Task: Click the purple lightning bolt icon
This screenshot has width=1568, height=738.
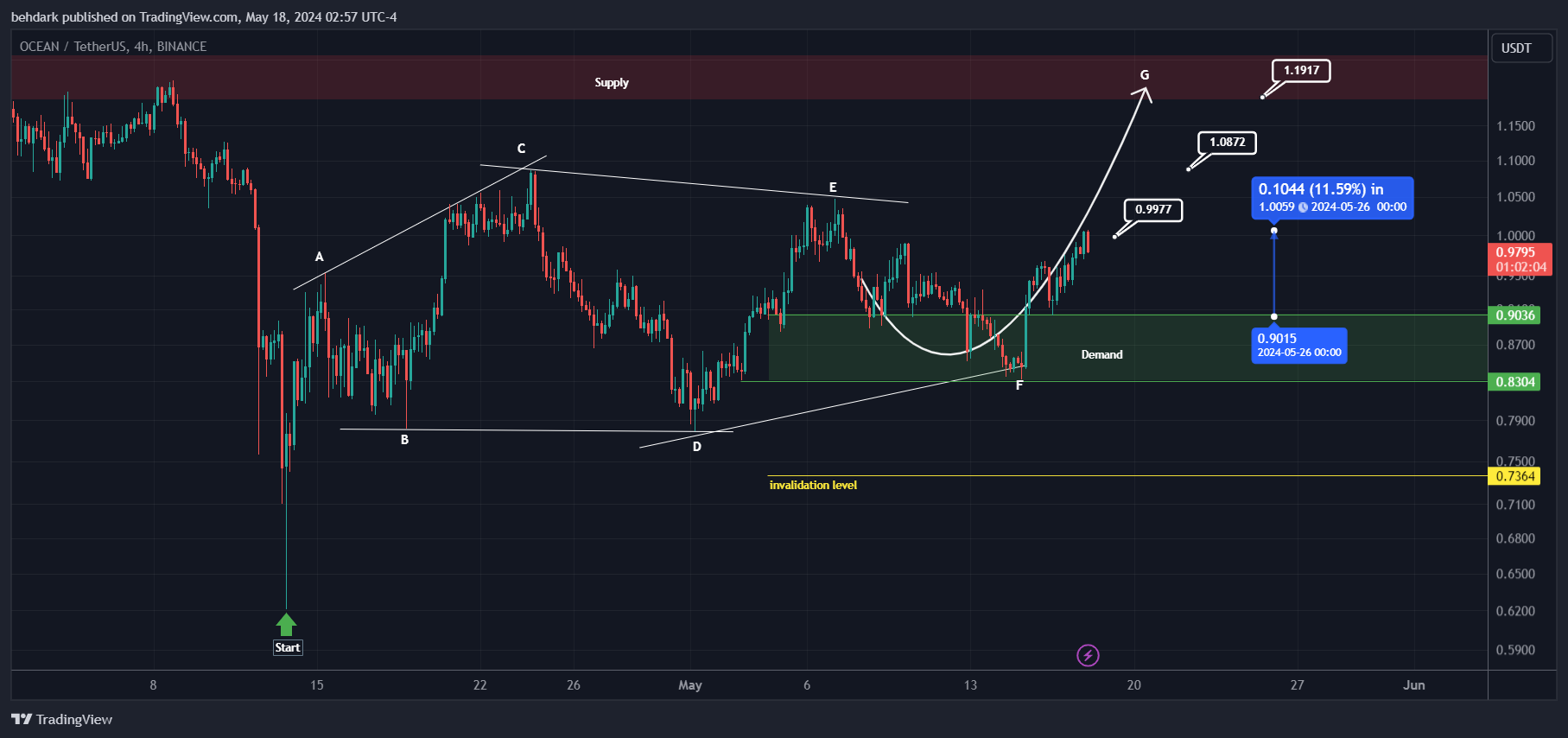Action: (x=1088, y=656)
